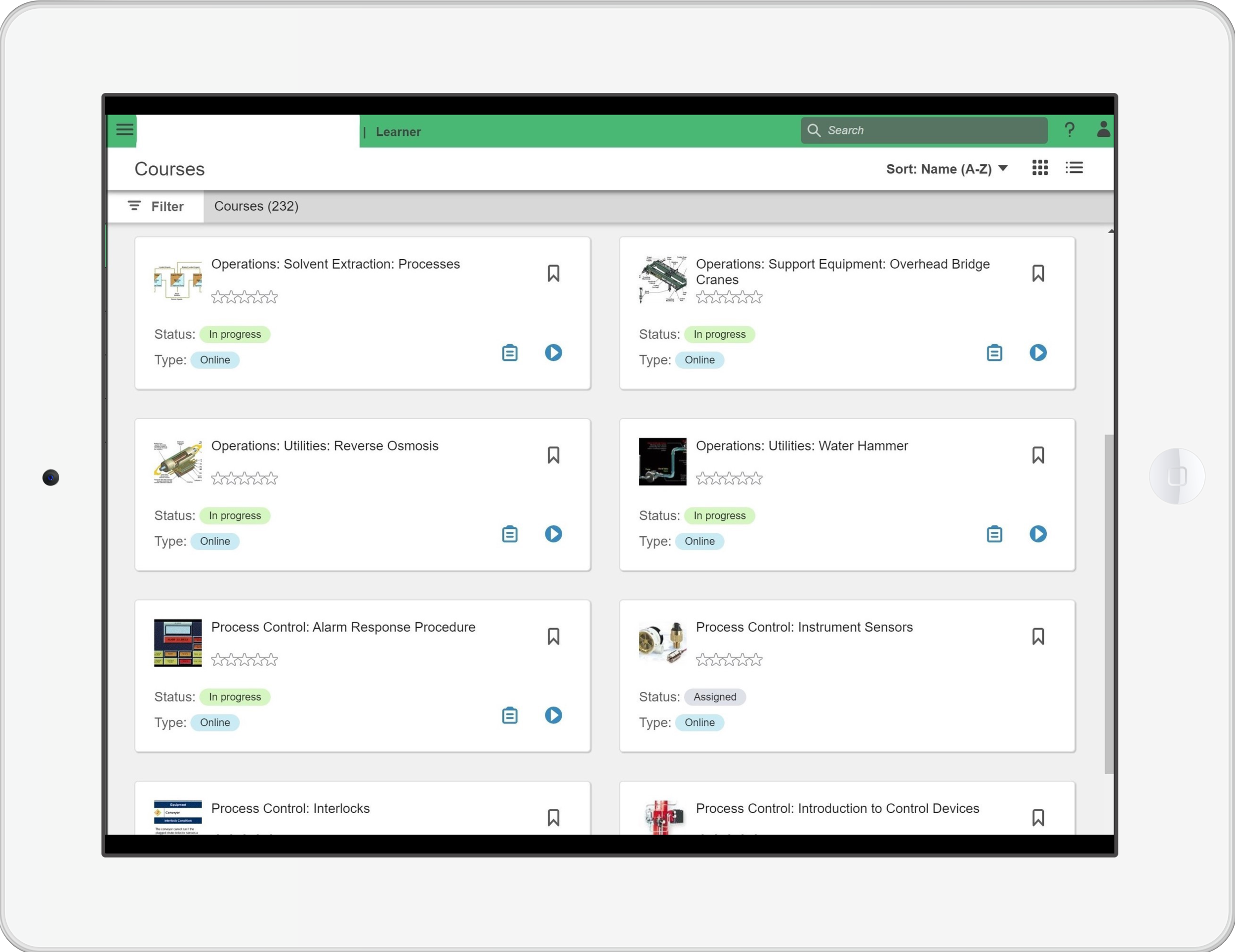Bookmark the Process Control: Instrument Sensors course
1235x952 pixels.
(x=1038, y=636)
